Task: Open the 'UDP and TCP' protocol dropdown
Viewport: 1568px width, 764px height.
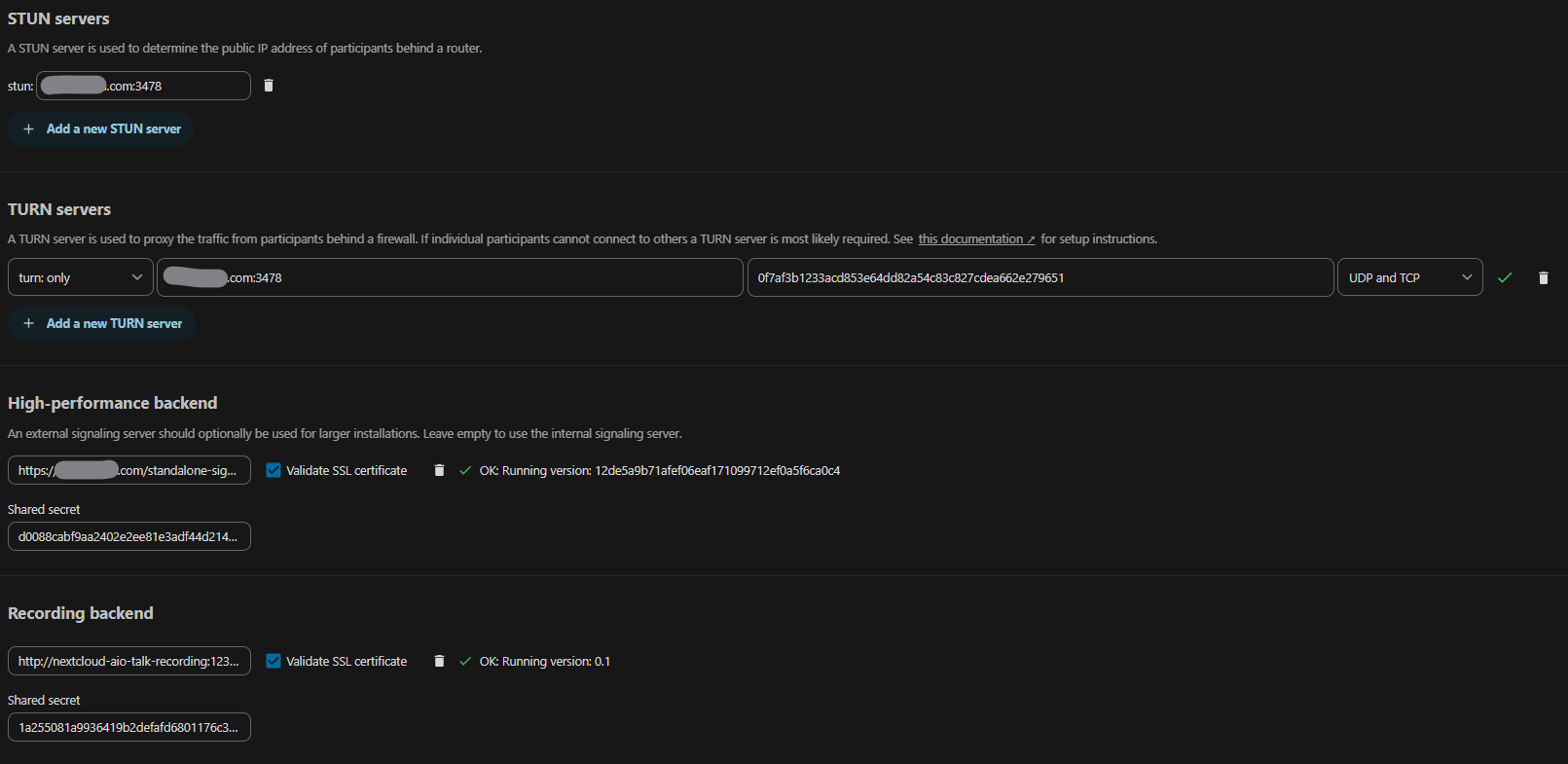Action: tap(1408, 278)
